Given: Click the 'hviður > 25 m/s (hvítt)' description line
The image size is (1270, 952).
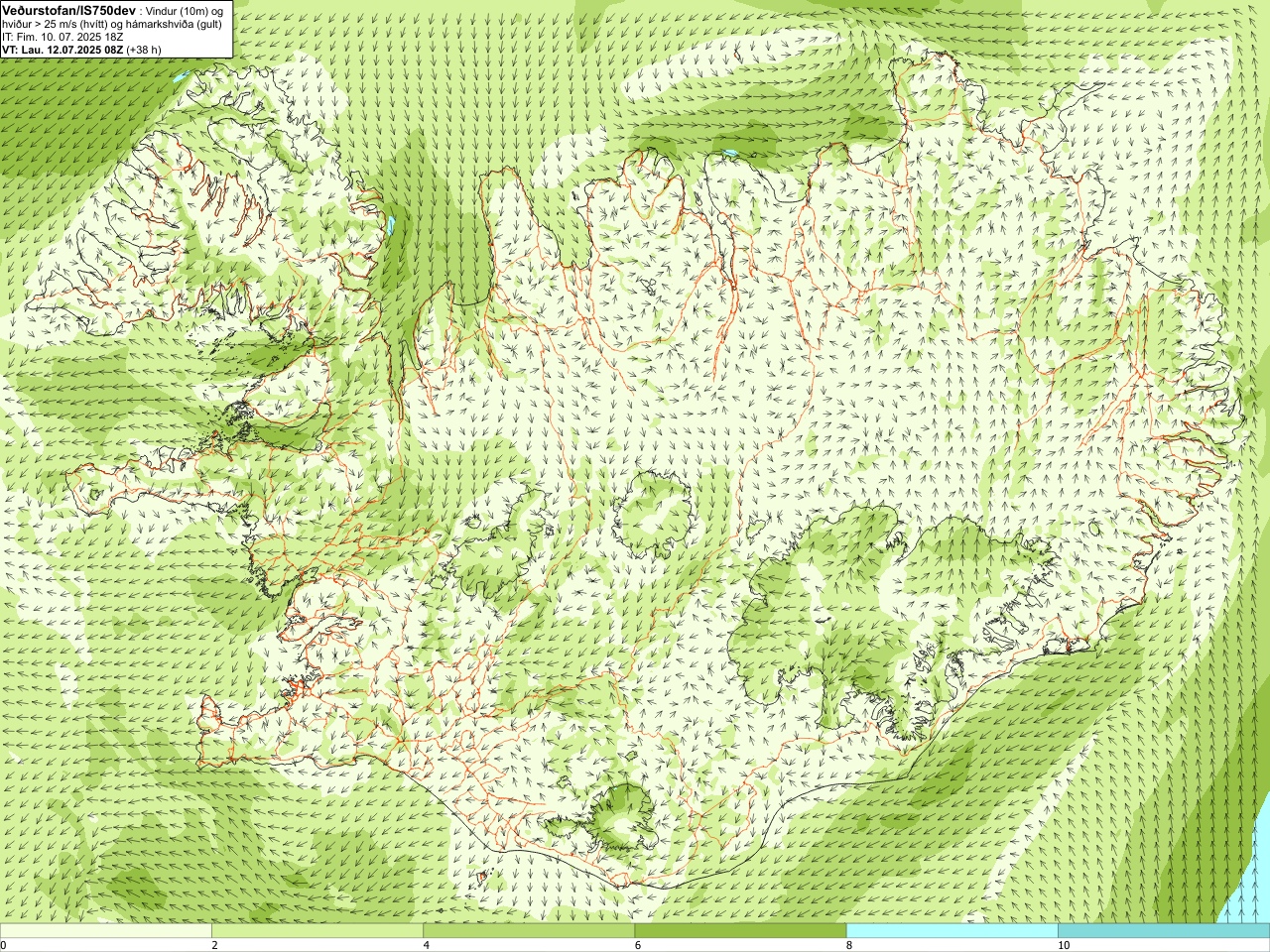Looking at the screenshot, I should click(112, 24).
